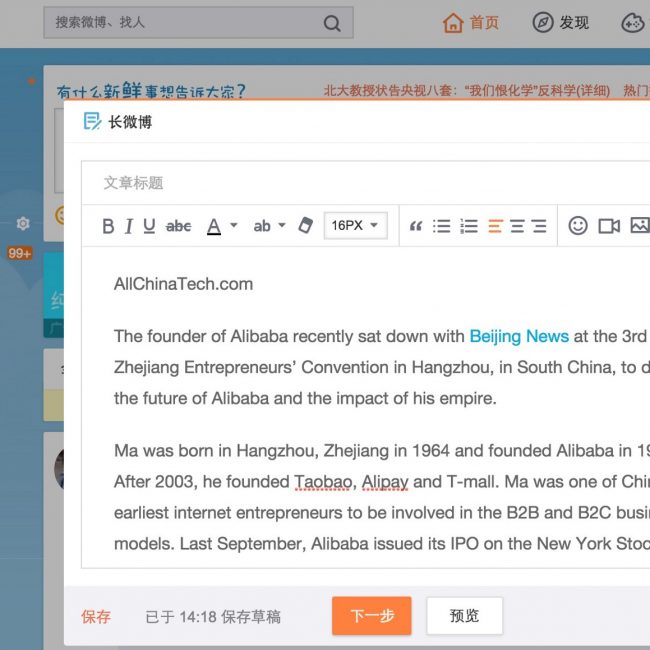Open the 发现 discover tab
Image resolution: width=650 pixels, height=650 pixels.
[560, 22]
